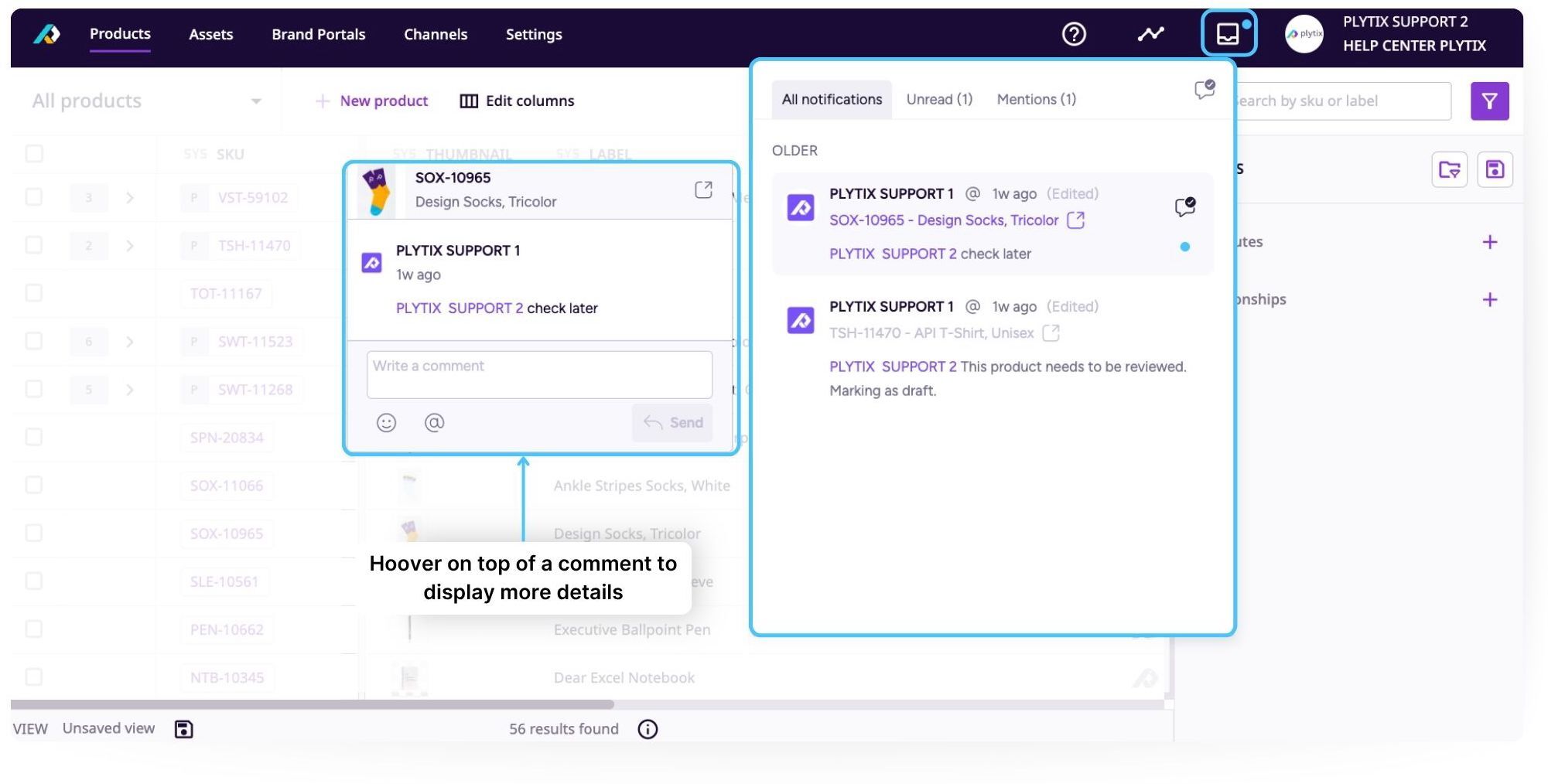Open saved filters folder icon

(1449, 169)
